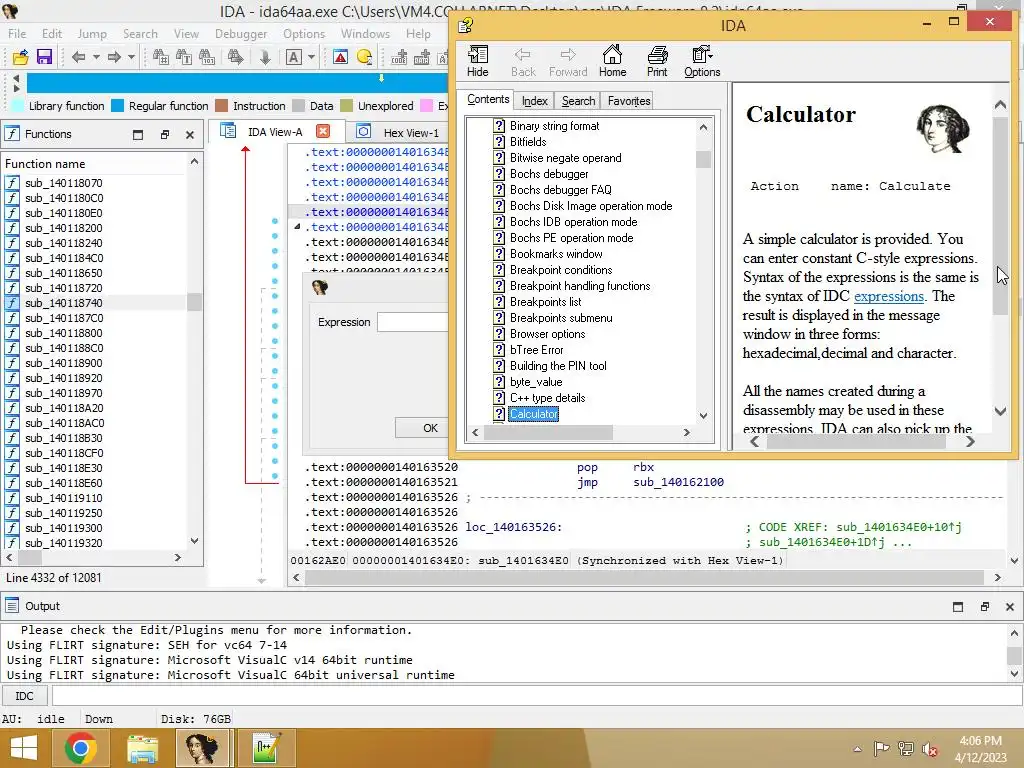This screenshot has height=768, width=1024.
Task: Click scroll-down arrow of help article pane
Action: tap(1000, 411)
